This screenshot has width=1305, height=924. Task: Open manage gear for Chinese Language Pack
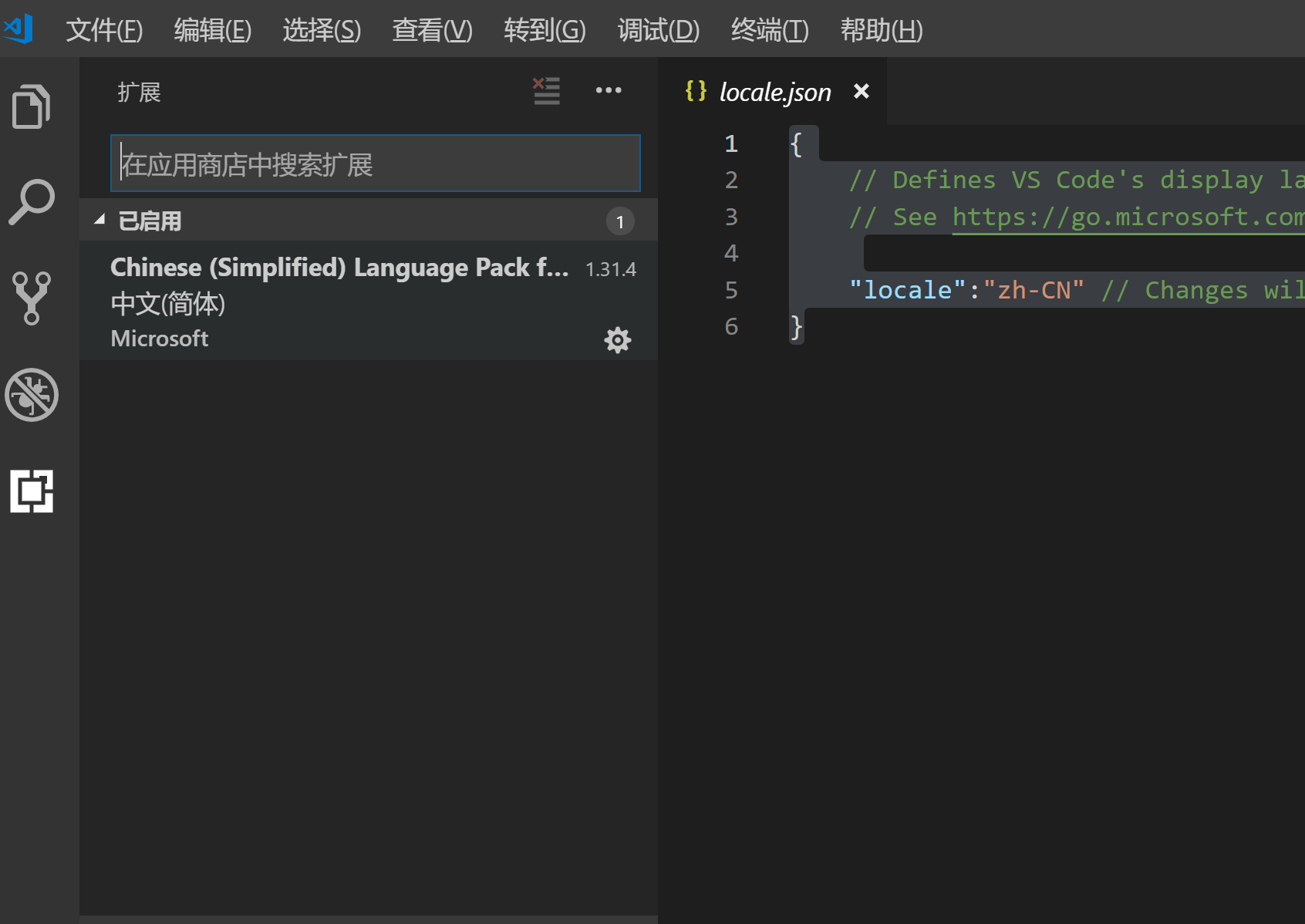[617, 340]
